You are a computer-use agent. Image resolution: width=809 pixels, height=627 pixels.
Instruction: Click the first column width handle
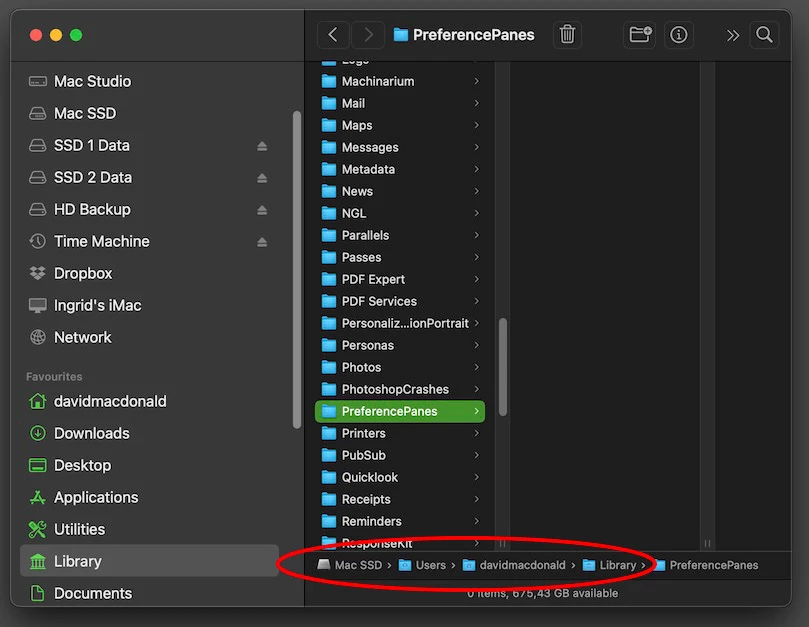point(502,543)
